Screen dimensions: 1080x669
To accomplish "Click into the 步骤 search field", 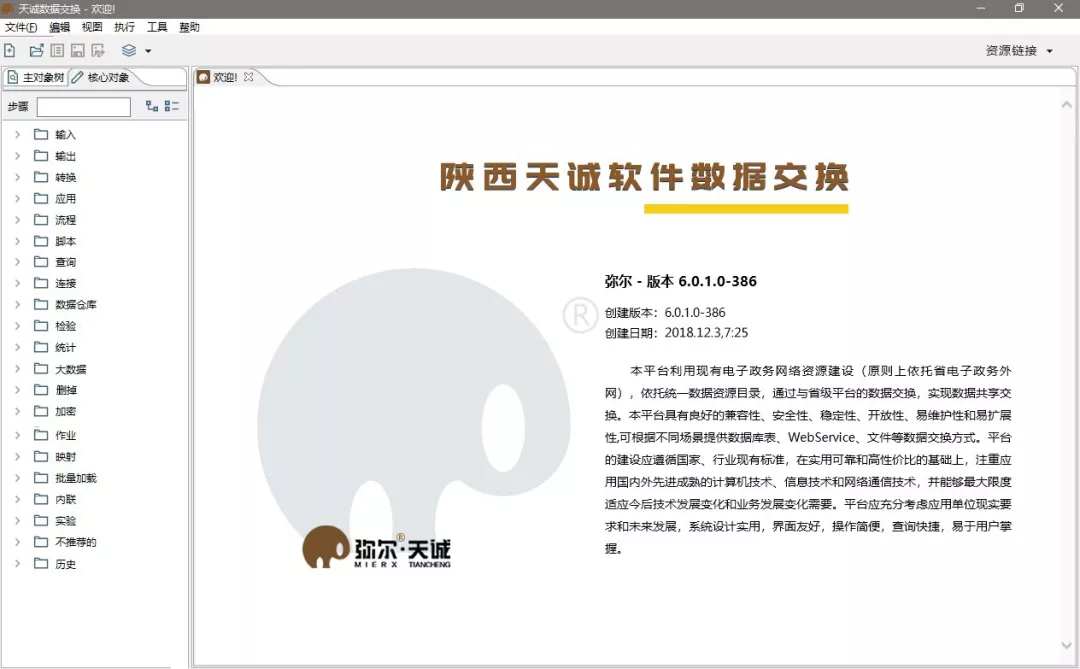I will [83, 107].
